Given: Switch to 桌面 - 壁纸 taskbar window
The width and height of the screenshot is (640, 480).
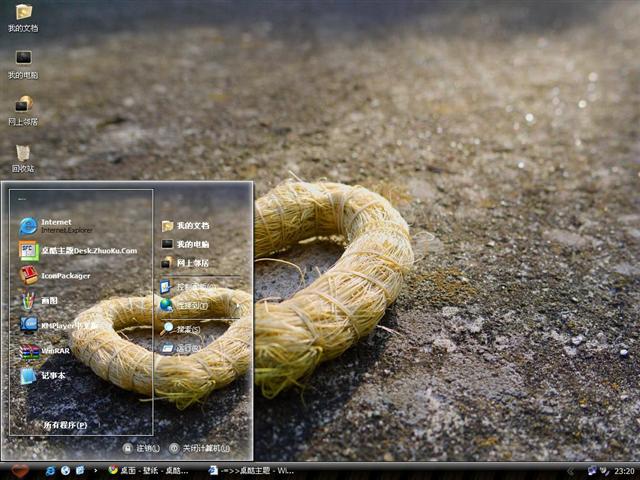Looking at the screenshot, I should [148, 471].
